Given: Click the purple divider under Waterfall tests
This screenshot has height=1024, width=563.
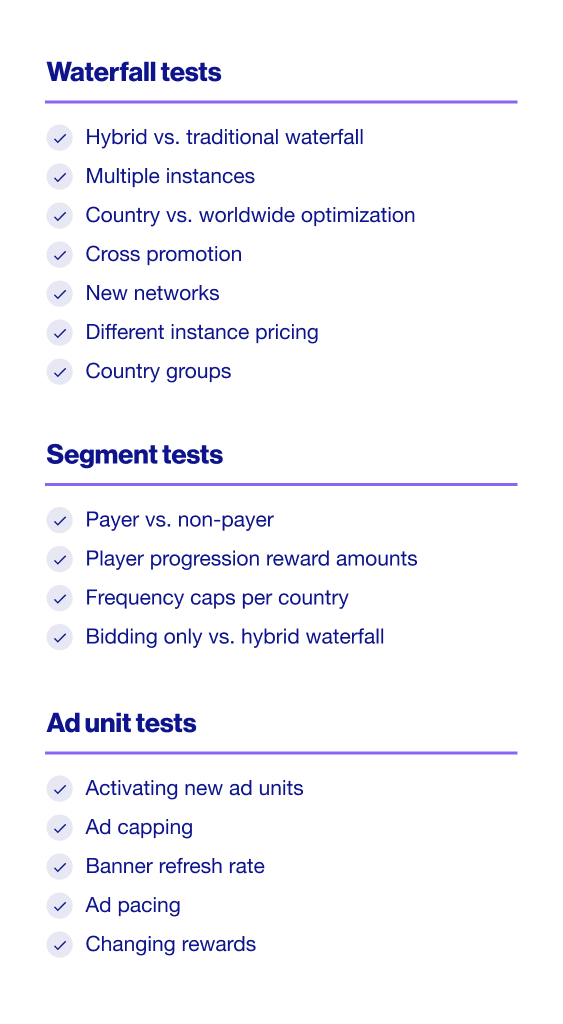Looking at the screenshot, I should point(282,102).
